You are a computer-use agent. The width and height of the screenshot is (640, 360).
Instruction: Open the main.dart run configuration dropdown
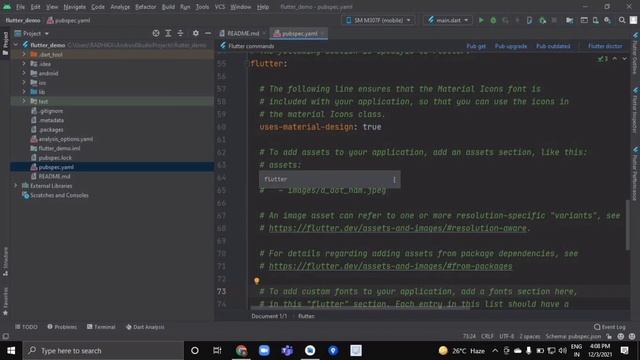448,20
